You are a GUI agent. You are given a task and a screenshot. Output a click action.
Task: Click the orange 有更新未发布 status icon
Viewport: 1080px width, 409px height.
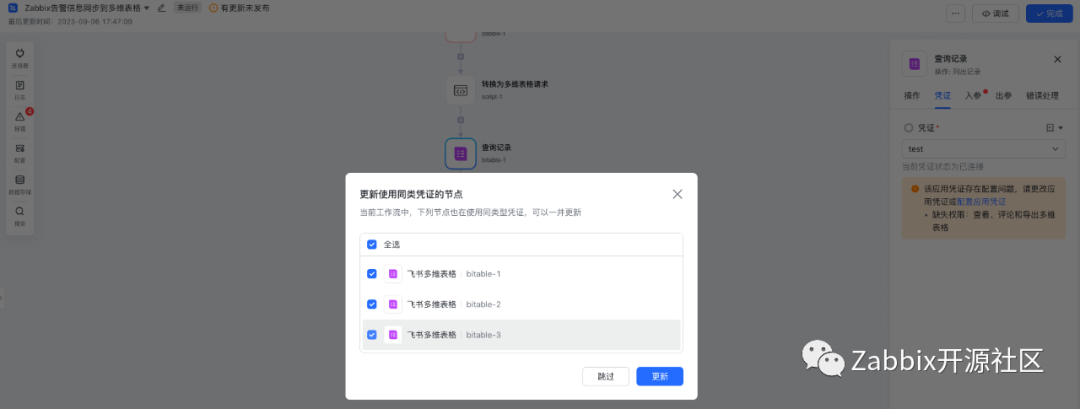tap(213, 8)
